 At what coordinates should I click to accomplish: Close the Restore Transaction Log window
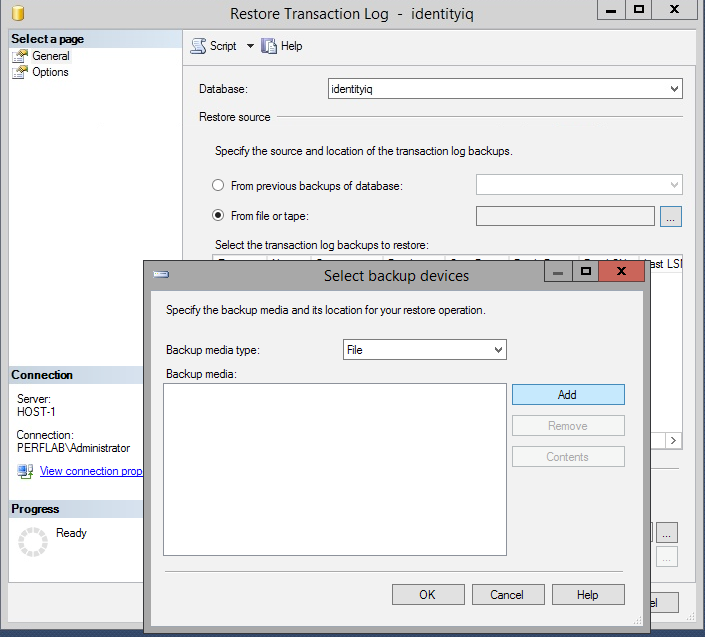tap(674, 10)
